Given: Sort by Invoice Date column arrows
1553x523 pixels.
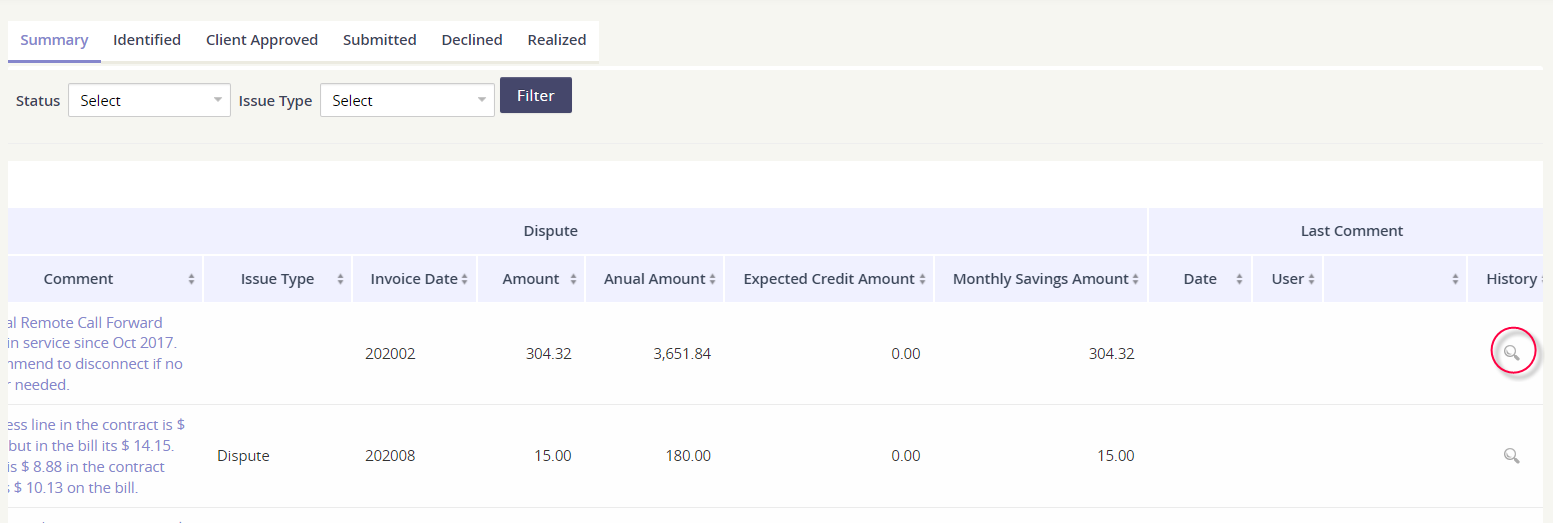Looking at the screenshot, I should coord(465,280).
